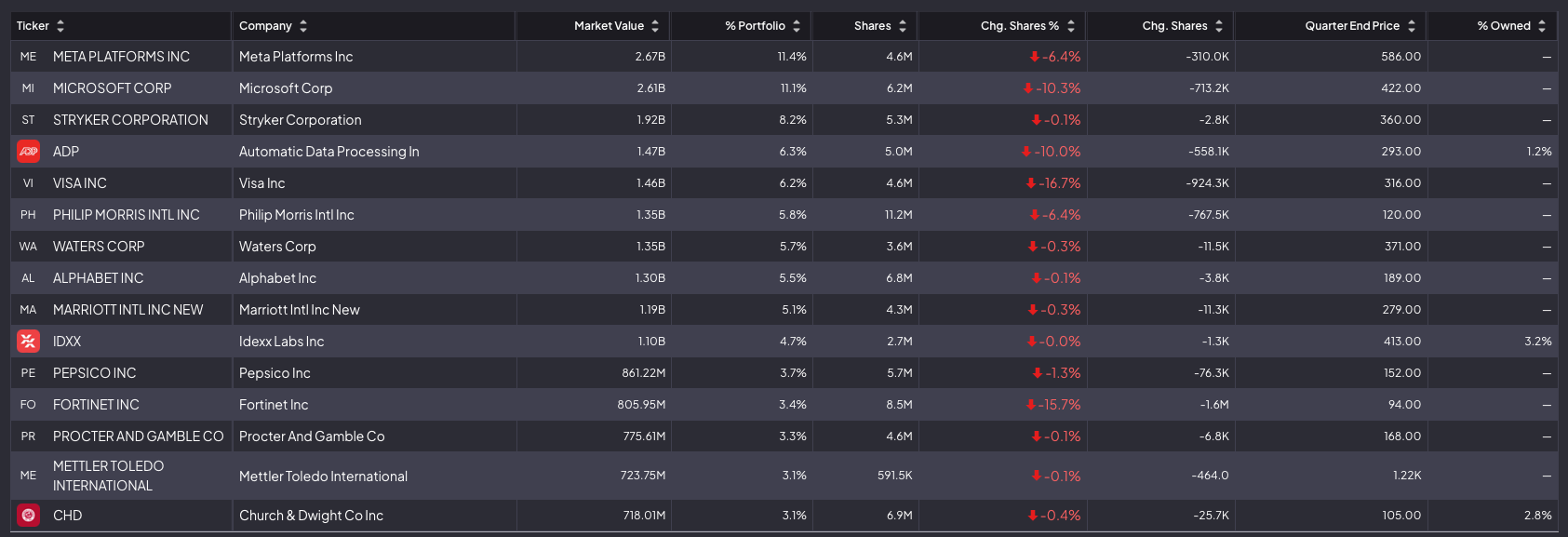Click the PE placeholder icon for PepsiCo
The image size is (1568, 537).
(28, 373)
